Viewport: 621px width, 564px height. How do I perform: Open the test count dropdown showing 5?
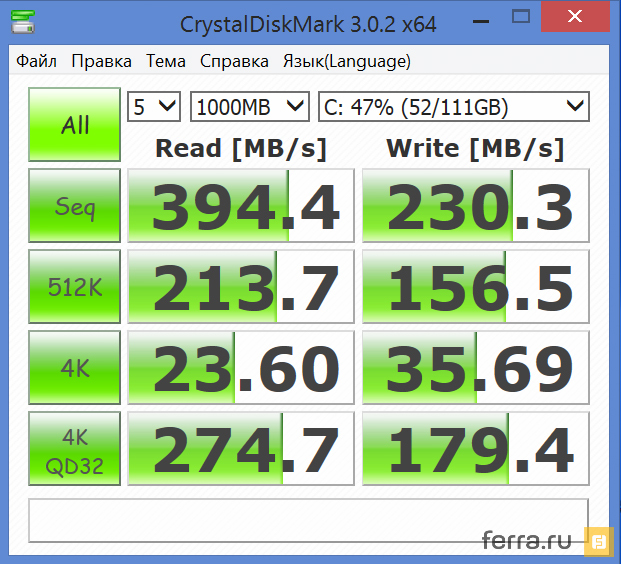(154, 106)
